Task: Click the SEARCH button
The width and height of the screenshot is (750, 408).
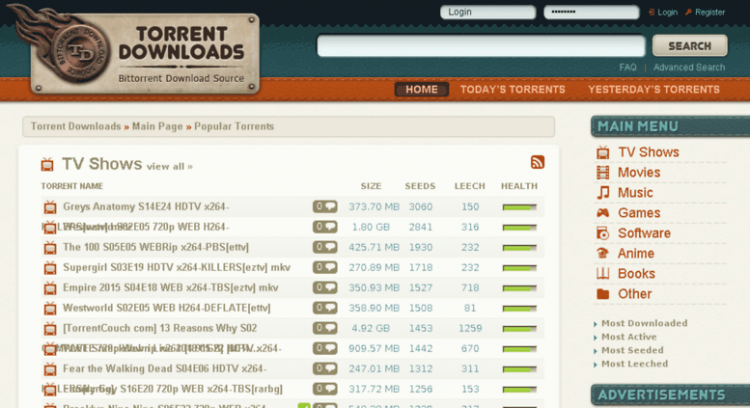Action: point(690,46)
